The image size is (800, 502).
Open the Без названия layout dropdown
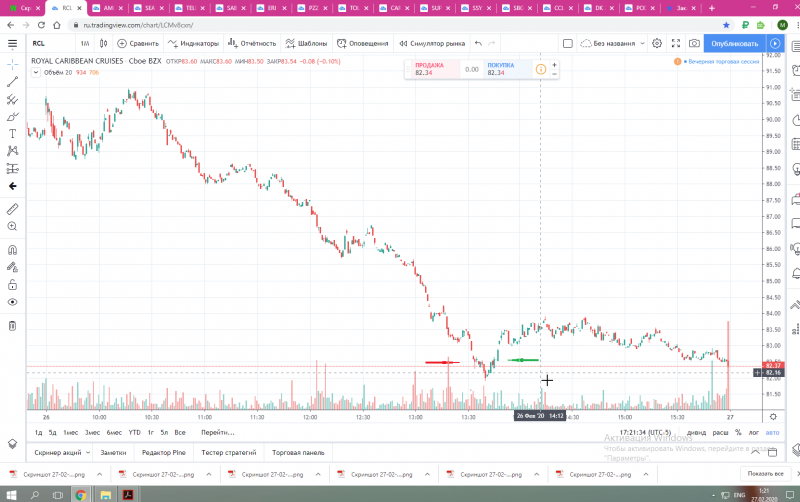613,43
